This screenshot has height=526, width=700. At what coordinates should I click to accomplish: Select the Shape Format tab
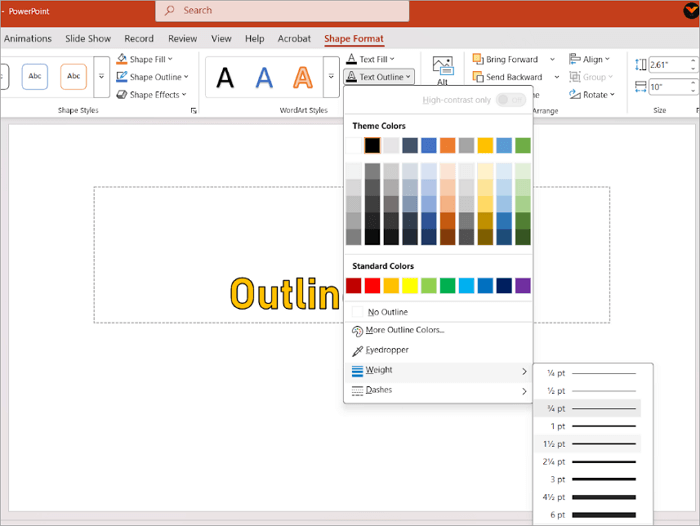pos(354,38)
